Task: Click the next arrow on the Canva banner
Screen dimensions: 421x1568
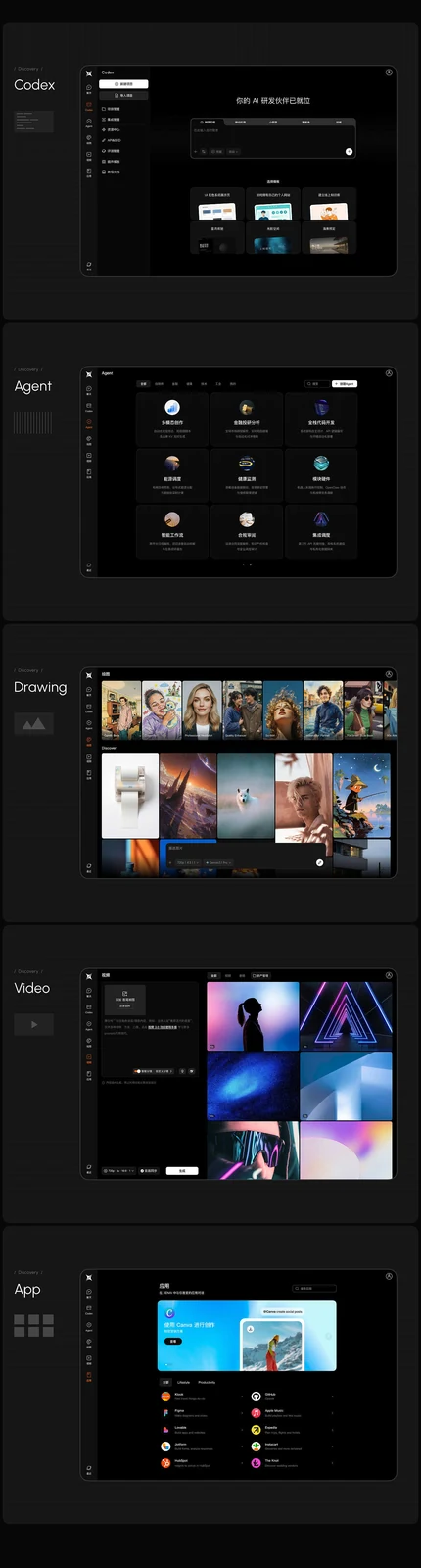Action: [x=329, y=1337]
